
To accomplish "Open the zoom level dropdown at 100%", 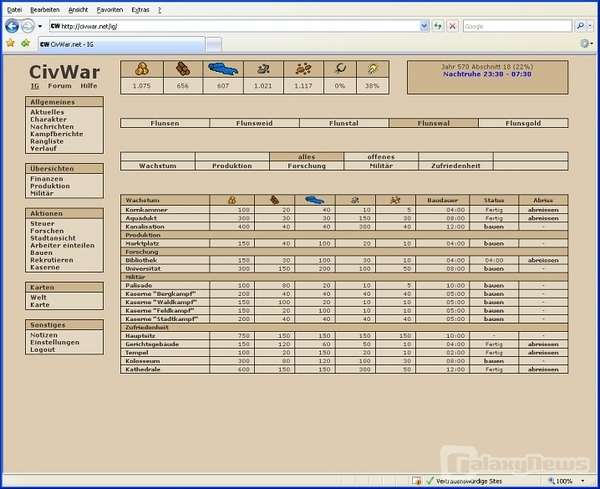I will (x=576, y=481).
